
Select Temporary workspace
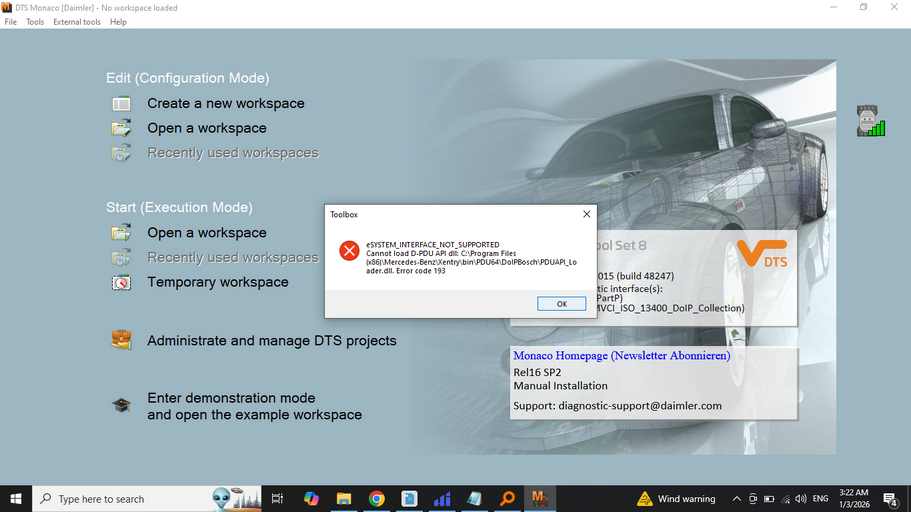coord(218,282)
